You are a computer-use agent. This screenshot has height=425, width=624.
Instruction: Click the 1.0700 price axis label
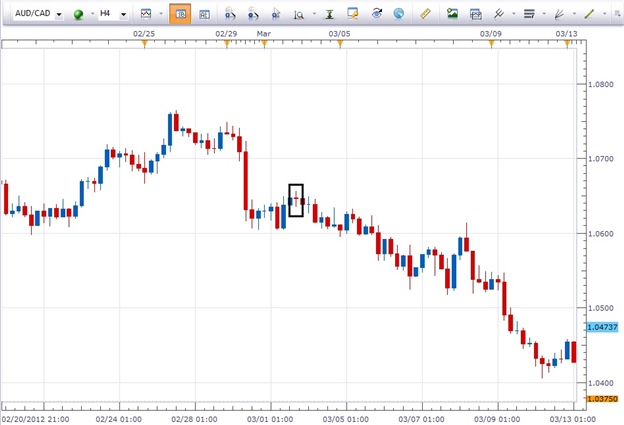coord(601,159)
